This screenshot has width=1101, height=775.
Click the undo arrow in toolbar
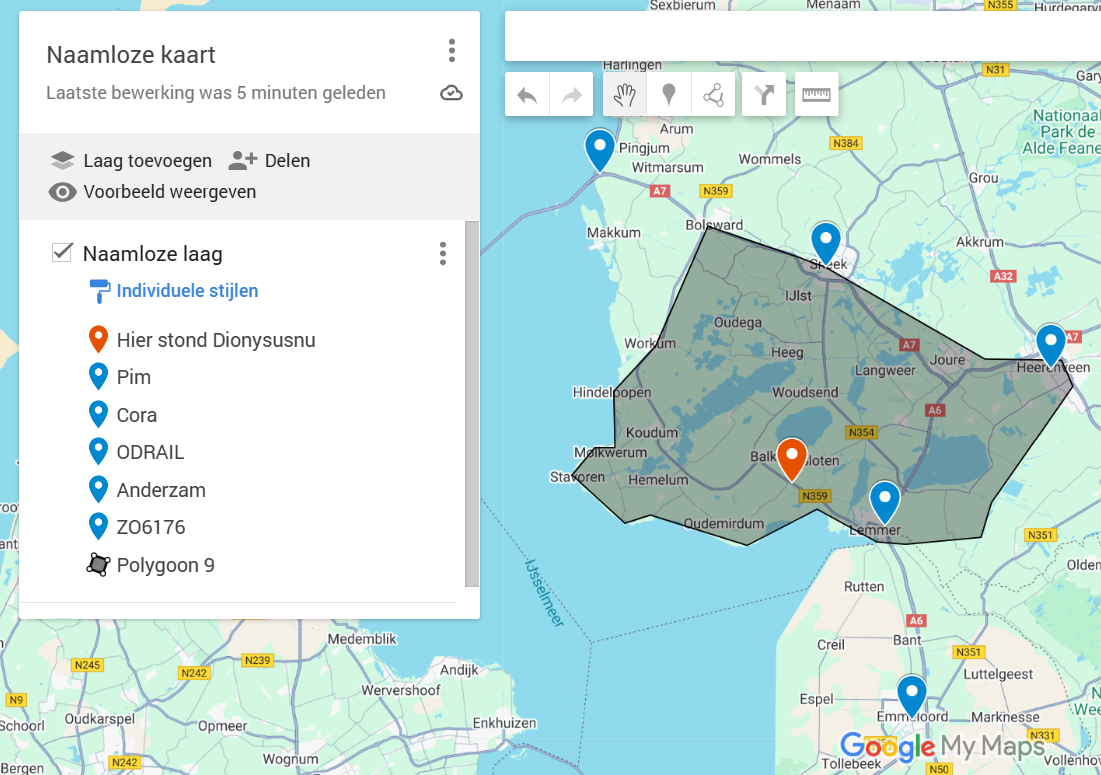click(527, 95)
